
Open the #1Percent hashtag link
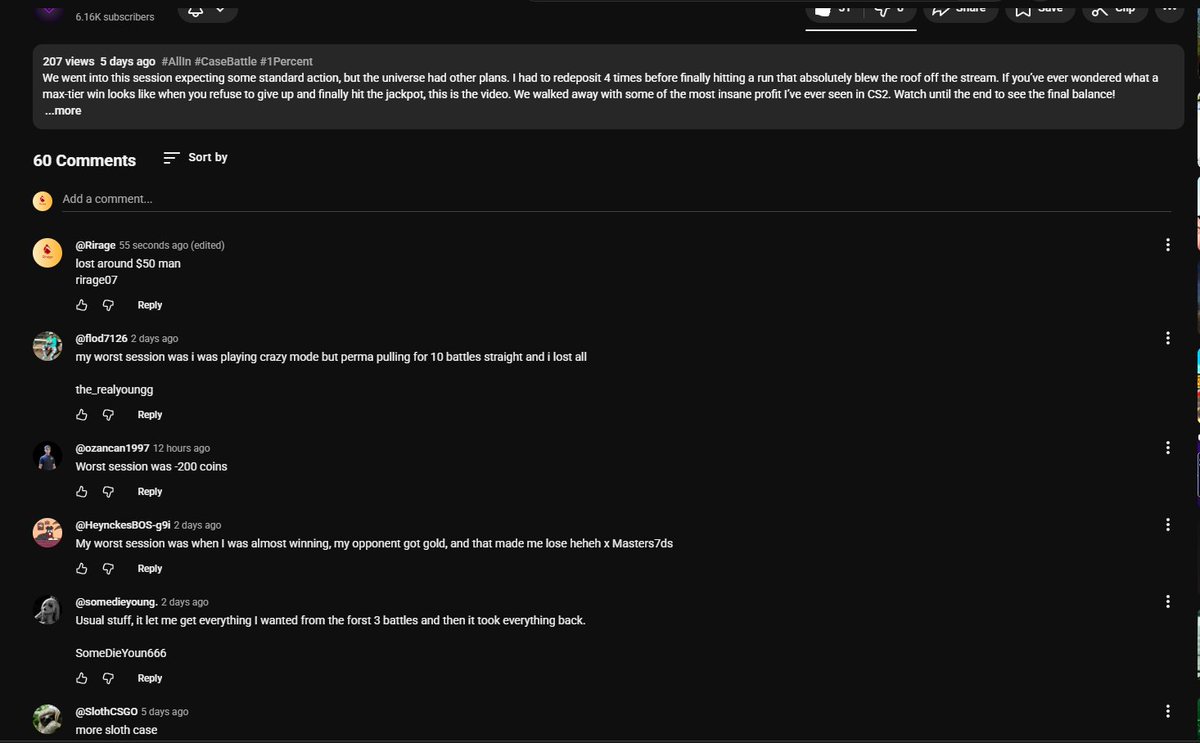point(286,62)
